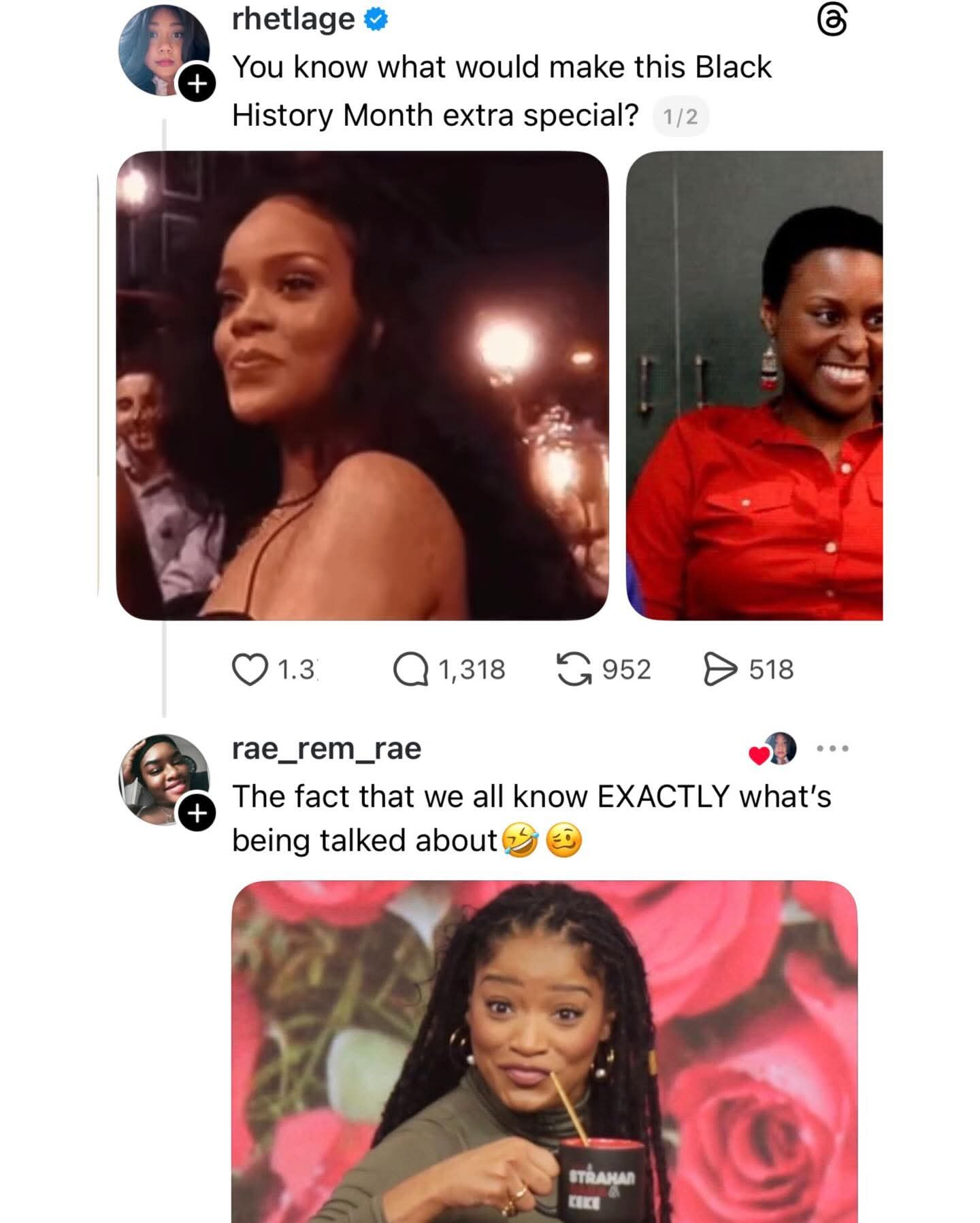Follow rae_rem_rae using the plus badge
The height and width of the screenshot is (1223, 980).
[x=197, y=813]
